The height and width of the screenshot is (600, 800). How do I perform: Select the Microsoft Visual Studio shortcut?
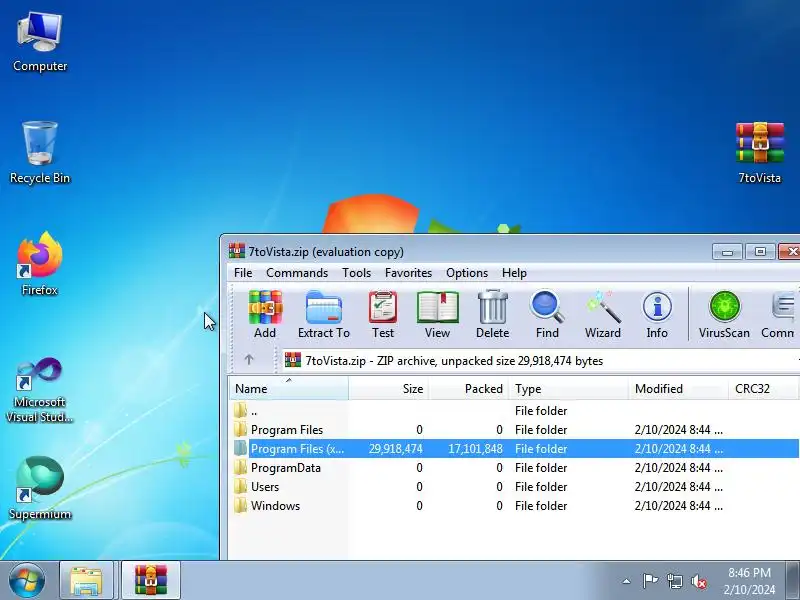click(40, 390)
